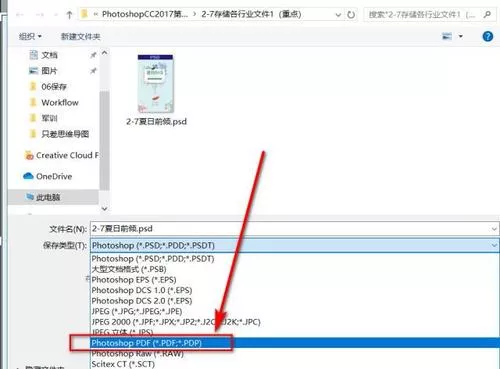This screenshot has height=369, width=500.
Task: Go up one folder level
Action: [69, 15]
